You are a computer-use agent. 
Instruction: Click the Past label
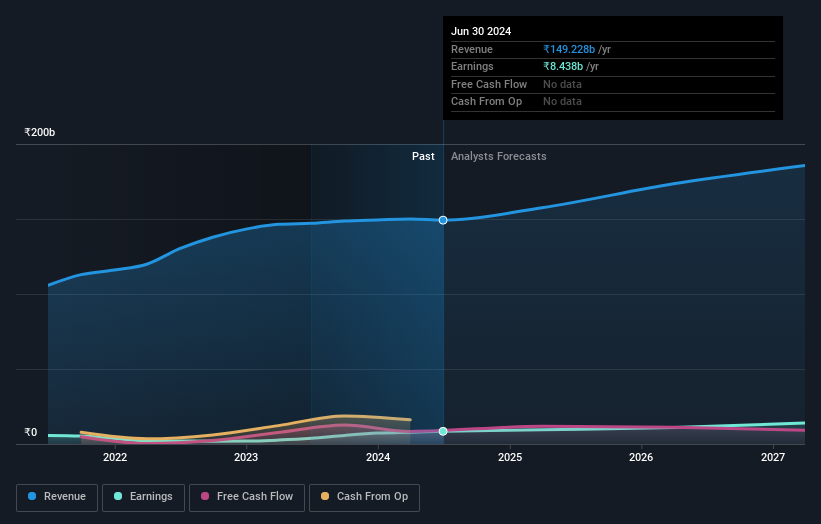pyautogui.click(x=423, y=156)
